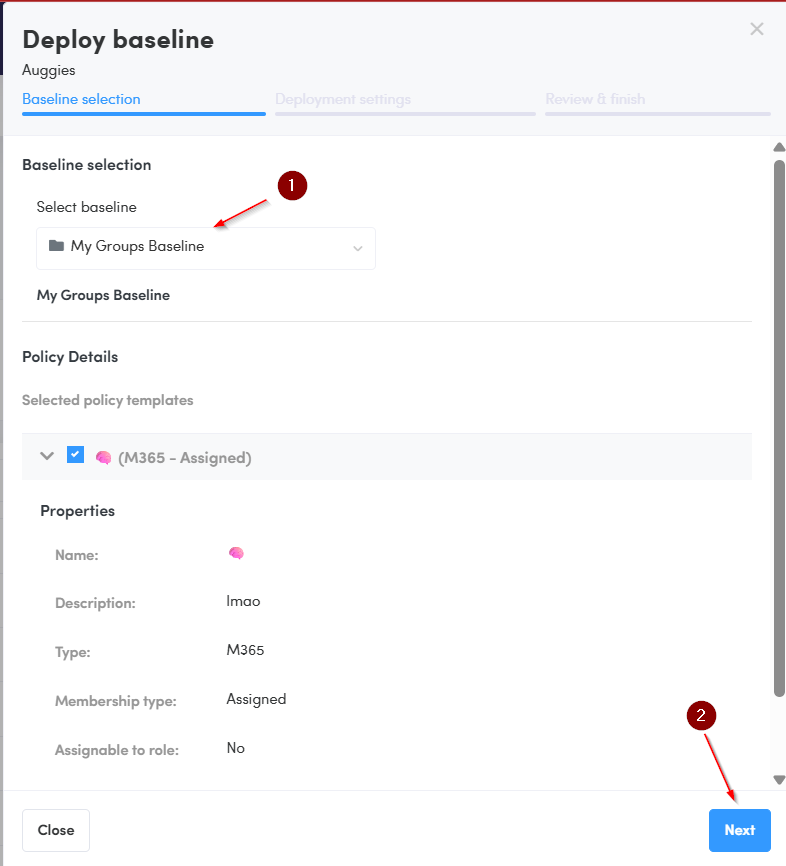Click the red annotation marker 1
The width and height of the screenshot is (786, 866).
tap(292, 186)
